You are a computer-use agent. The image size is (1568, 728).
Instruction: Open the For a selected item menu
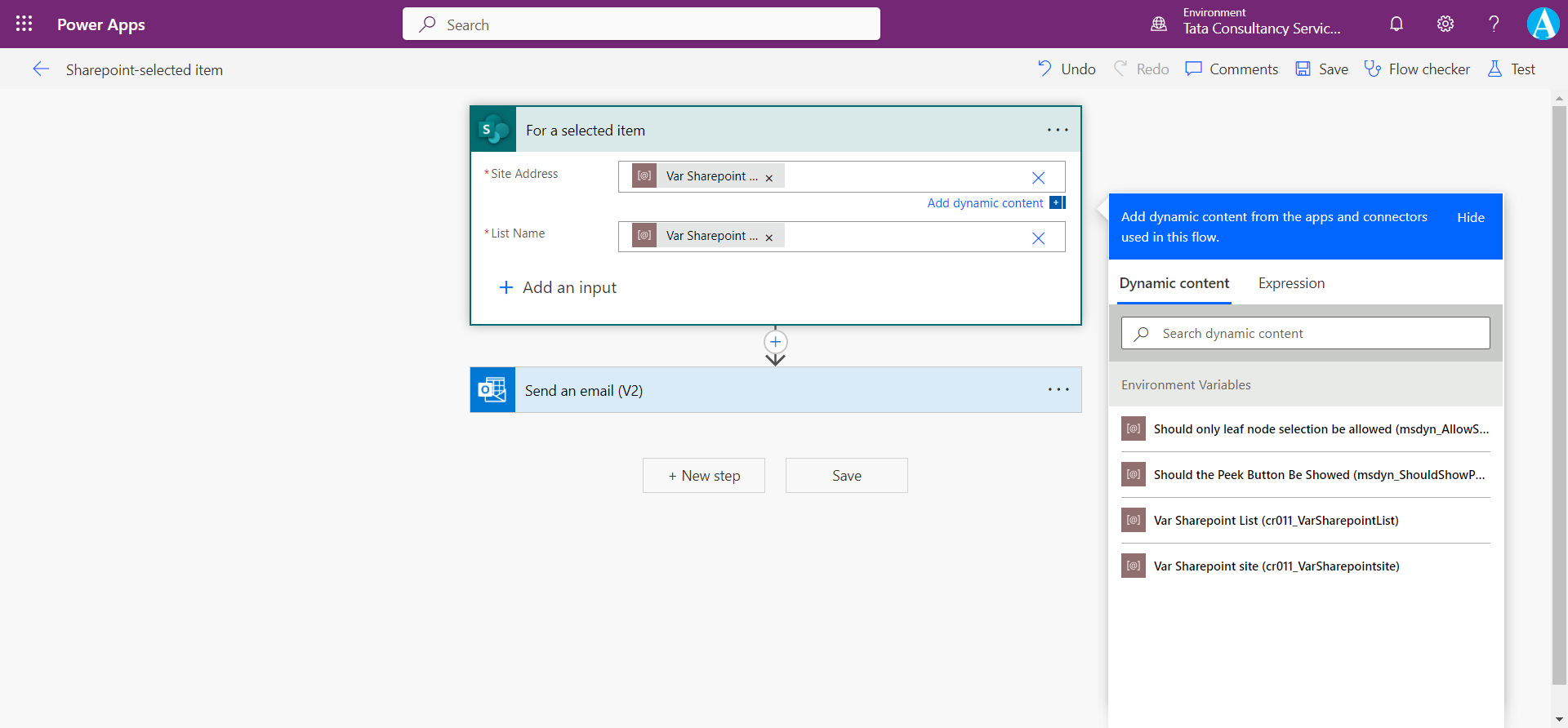point(1058,131)
